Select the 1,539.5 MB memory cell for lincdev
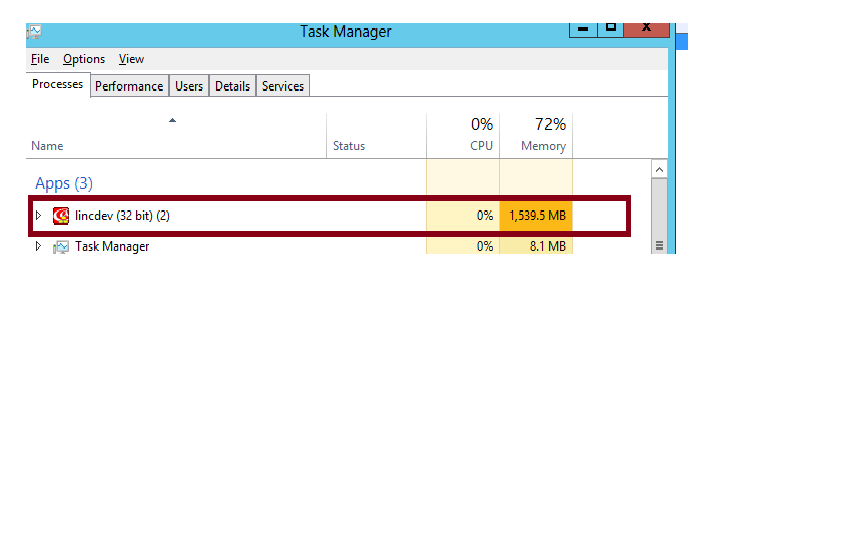 point(537,215)
